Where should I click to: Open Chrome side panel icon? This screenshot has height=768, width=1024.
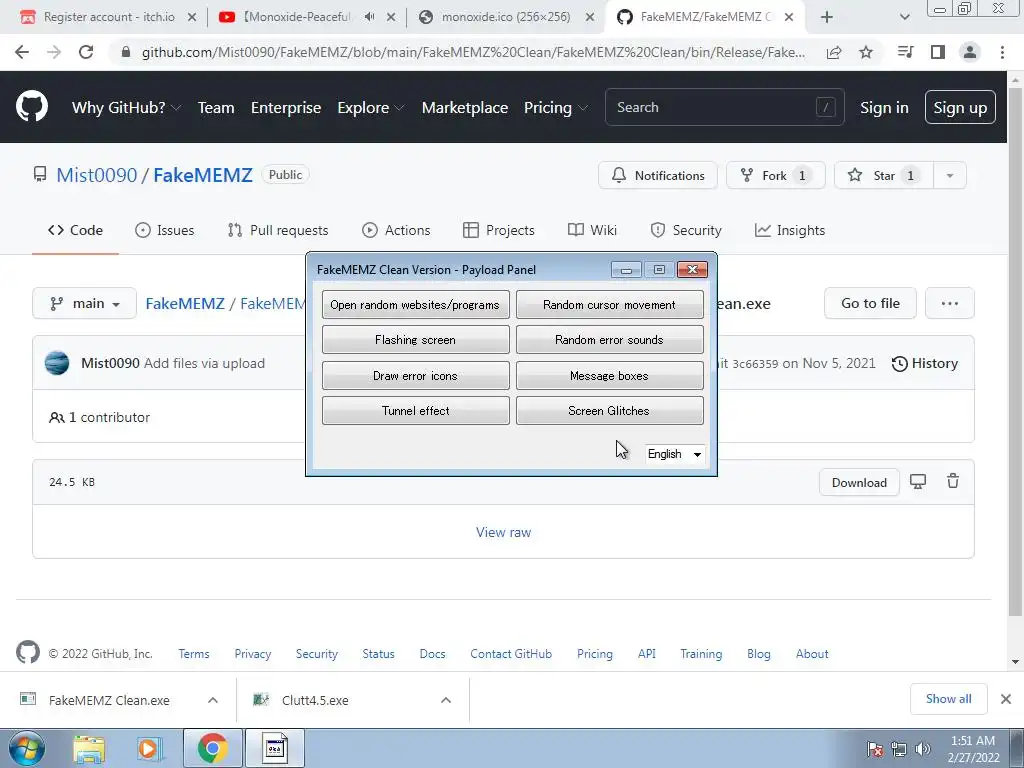point(938,52)
